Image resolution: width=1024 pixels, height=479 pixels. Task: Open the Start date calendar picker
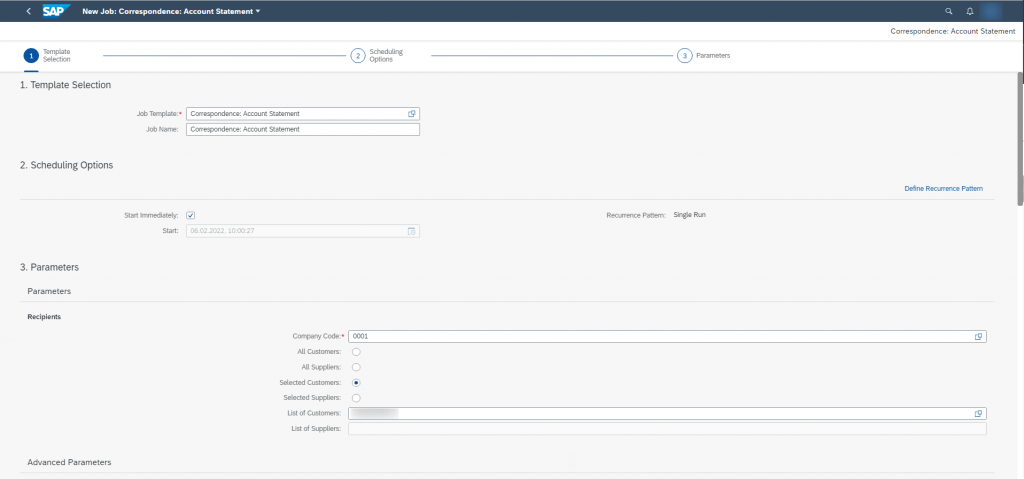click(x=412, y=231)
